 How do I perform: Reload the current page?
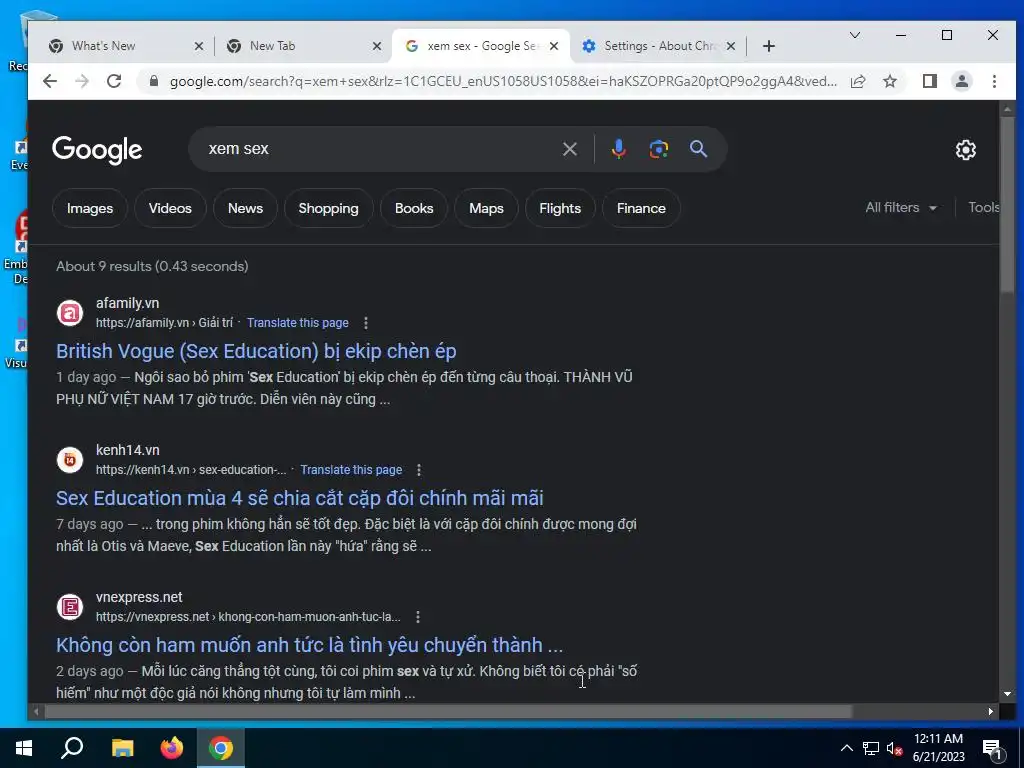114,81
